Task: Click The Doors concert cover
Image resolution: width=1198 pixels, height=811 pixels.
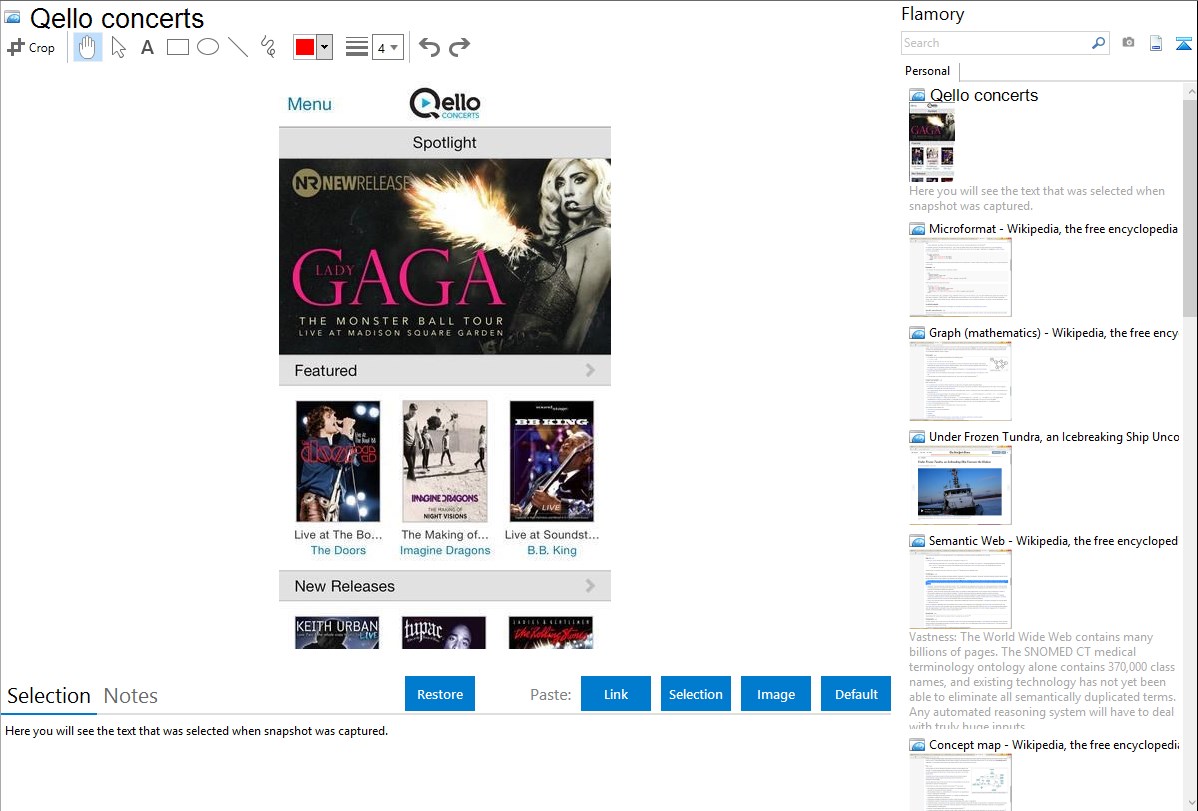Action: point(338,461)
